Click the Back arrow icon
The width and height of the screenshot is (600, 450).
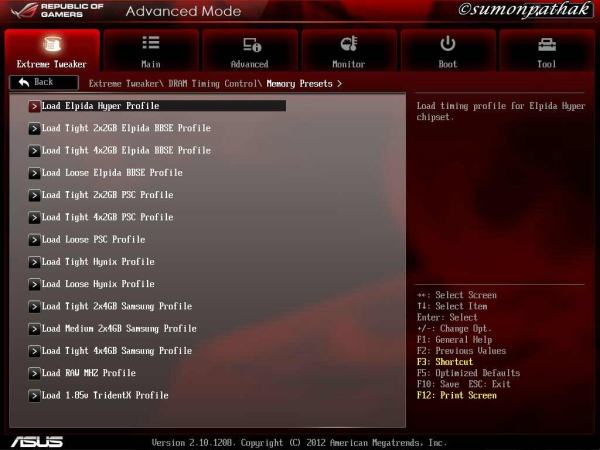24,82
